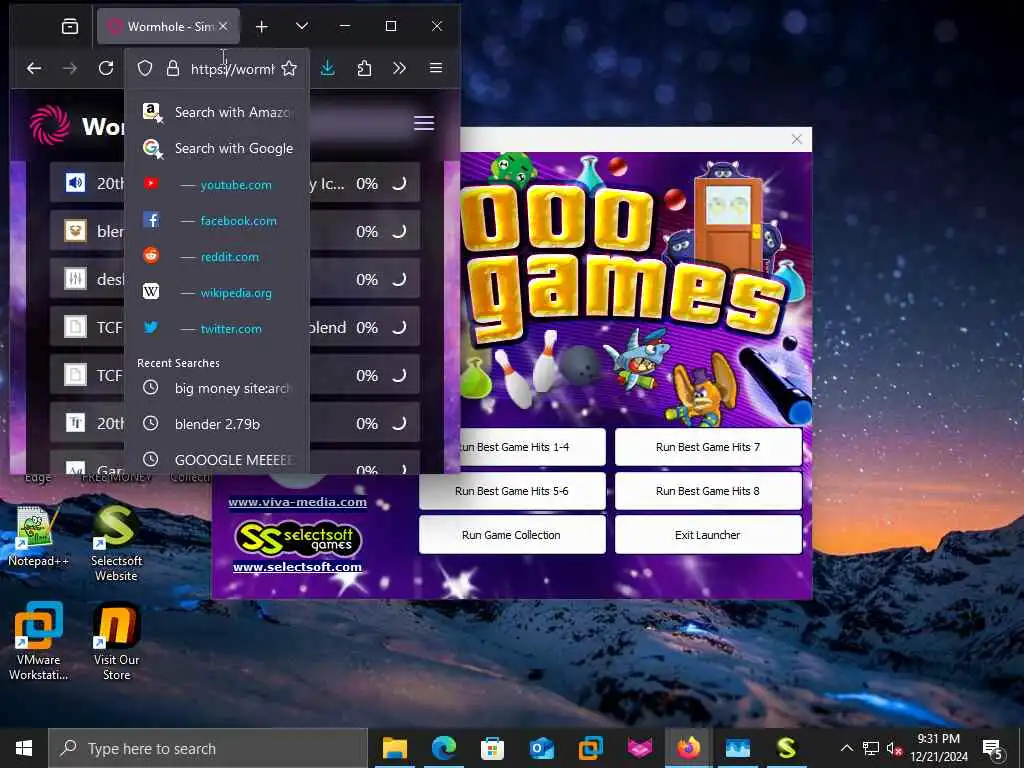Click archive icon in 'blen' row
Viewport: 1024px width, 768px height.
(x=75, y=231)
